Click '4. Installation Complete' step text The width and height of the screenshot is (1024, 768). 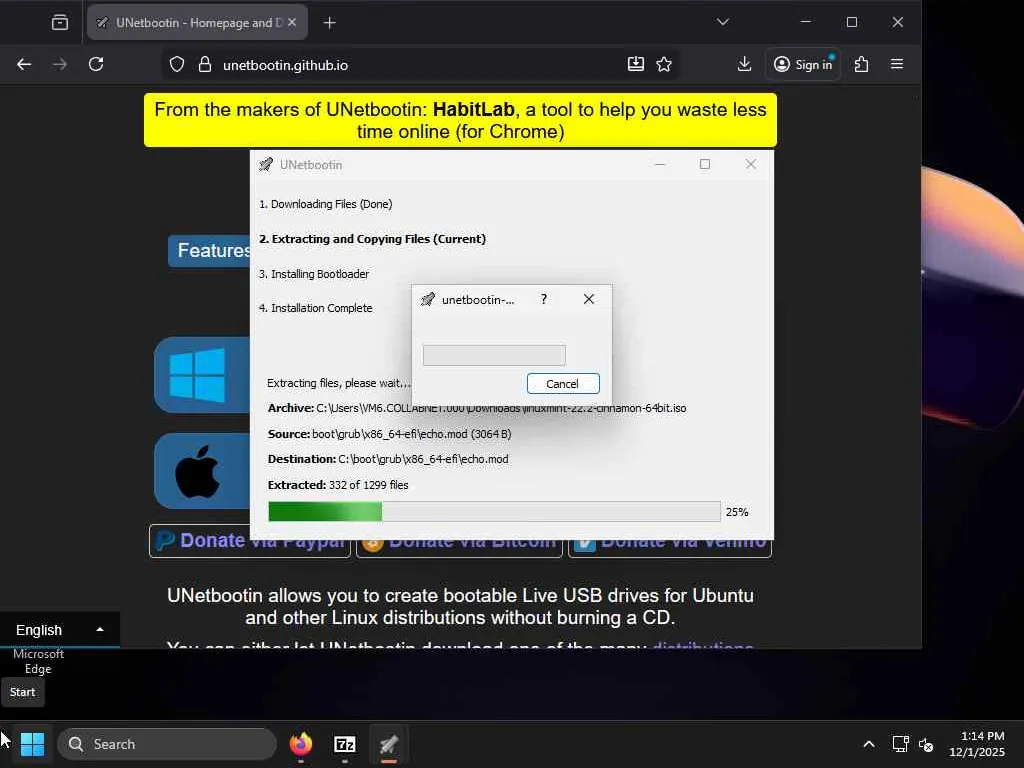[x=315, y=308]
